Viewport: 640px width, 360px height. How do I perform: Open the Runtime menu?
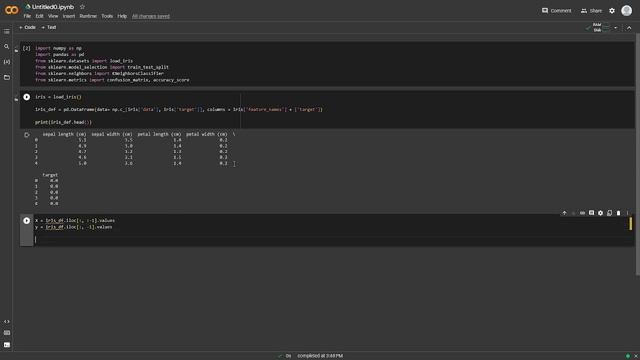[x=88, y=16]
